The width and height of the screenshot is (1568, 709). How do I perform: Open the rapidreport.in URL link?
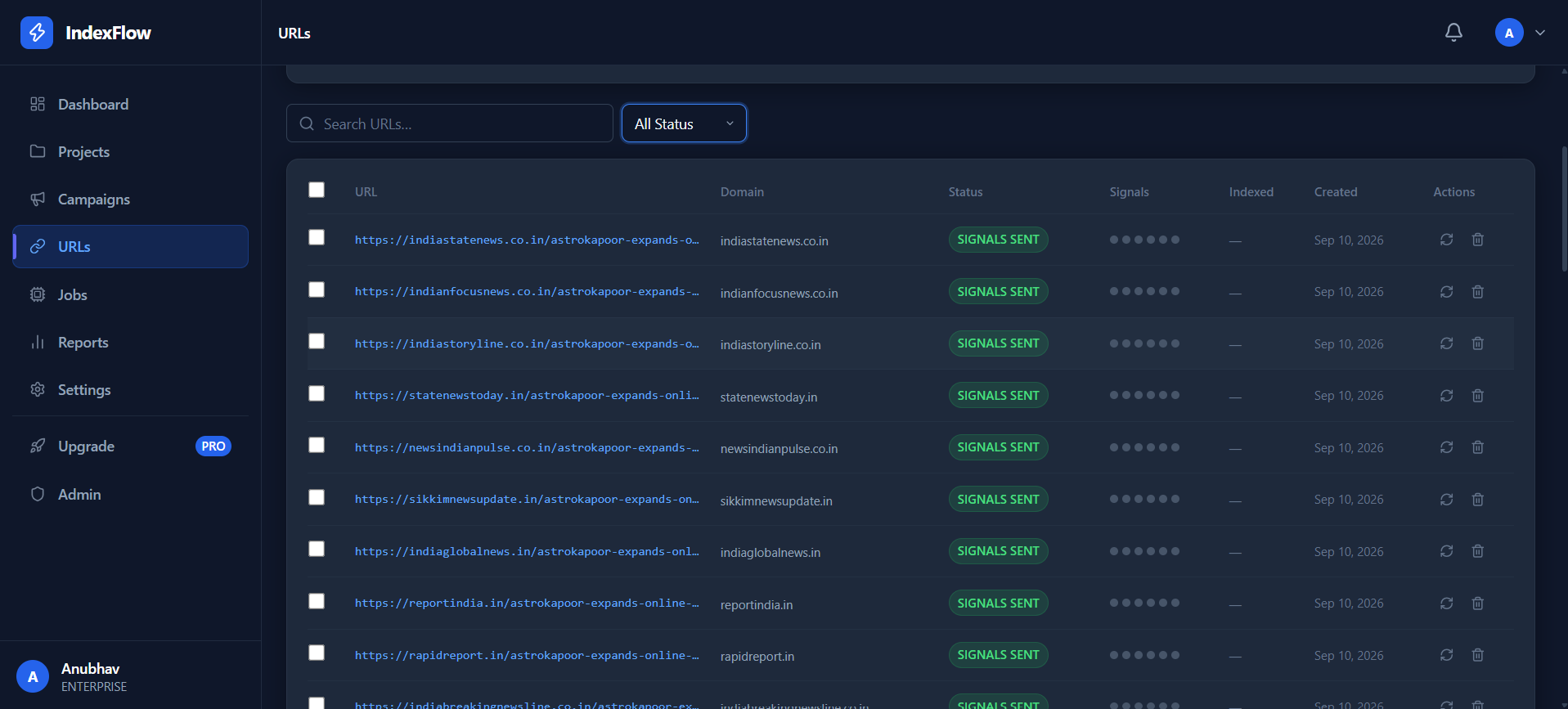(527, 655)
